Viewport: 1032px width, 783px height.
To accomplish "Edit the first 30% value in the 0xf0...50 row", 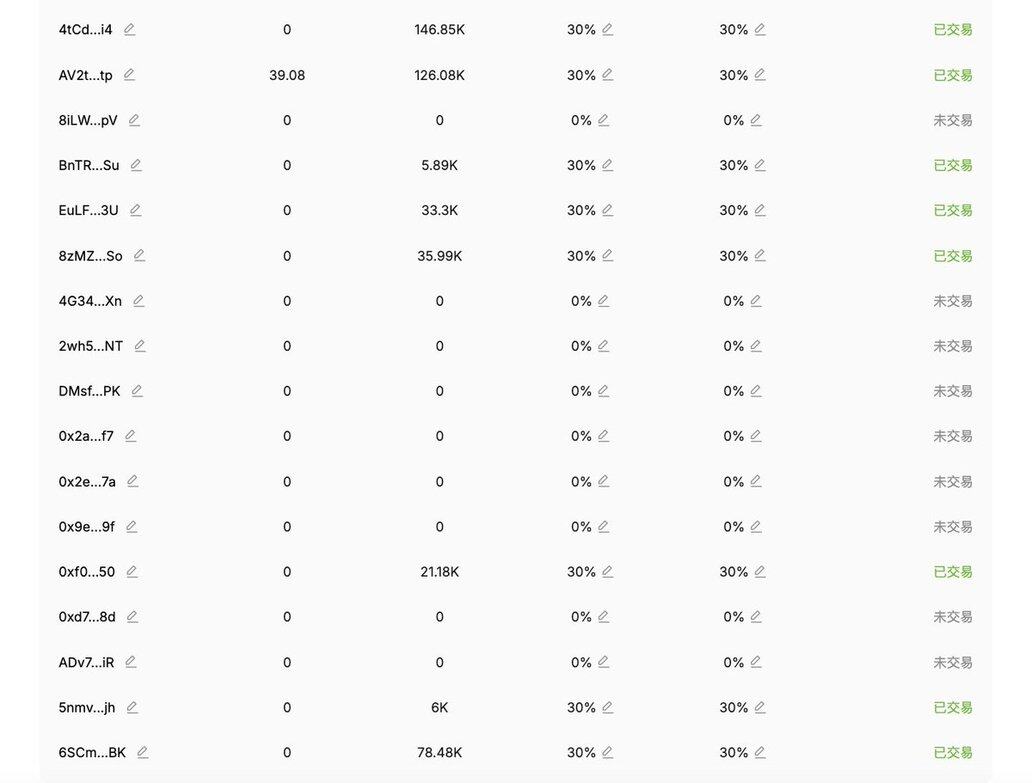I will (608, 572).
